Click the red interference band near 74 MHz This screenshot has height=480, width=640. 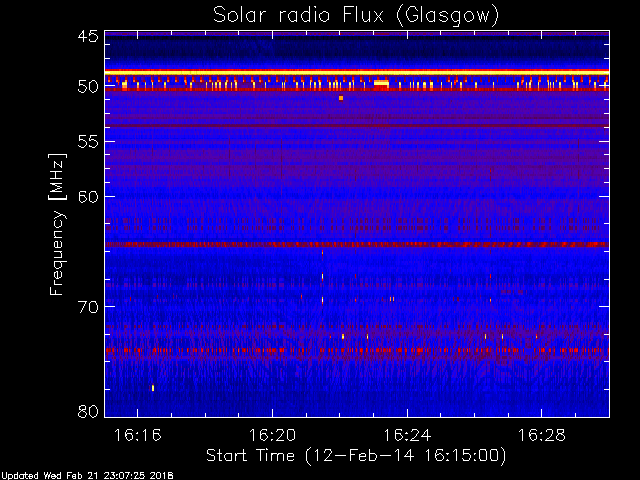coord(357,350)
